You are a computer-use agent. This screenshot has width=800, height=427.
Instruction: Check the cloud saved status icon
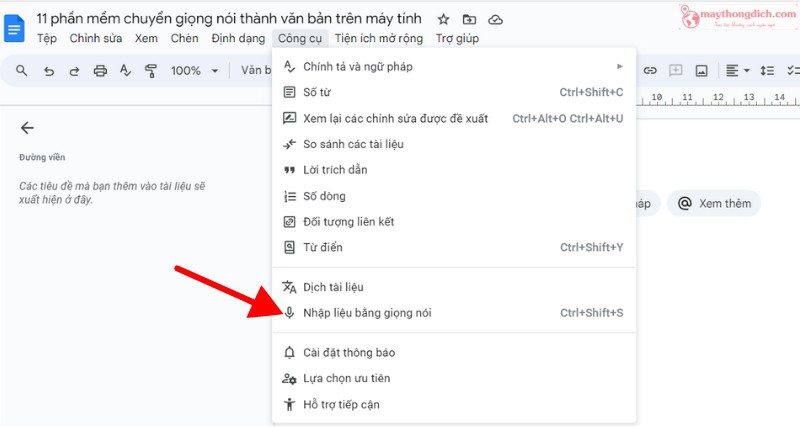495,20
